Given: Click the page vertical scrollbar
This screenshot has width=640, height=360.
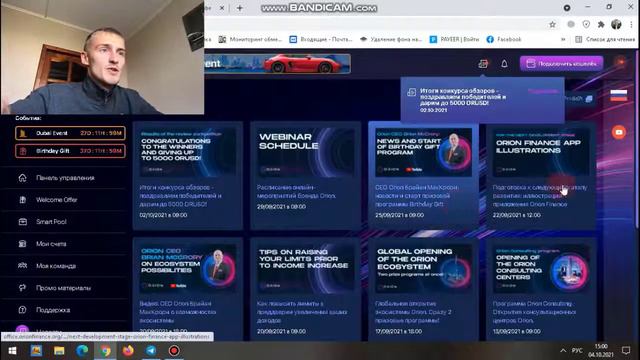Looking at the screenshot, I should (637, 139).
